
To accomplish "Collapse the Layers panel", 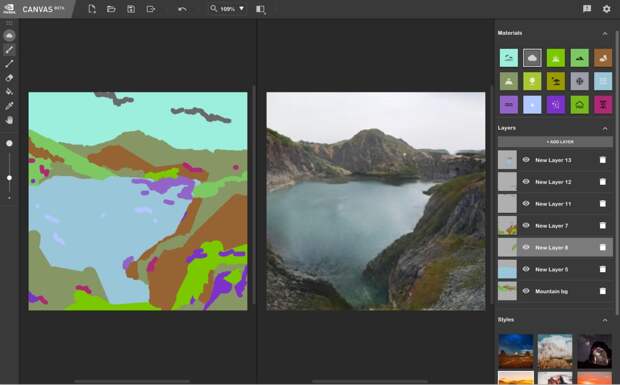I will (x=605, y=128).
